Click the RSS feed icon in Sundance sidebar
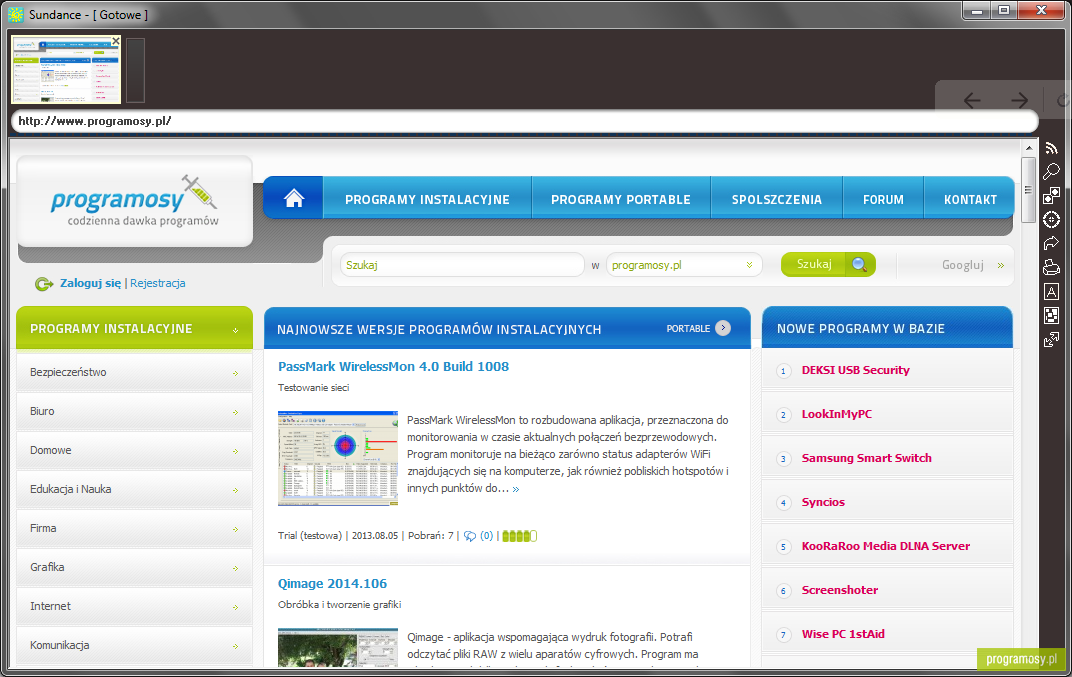Screen dimensions: 1072x677 [x=1051, y=148]
